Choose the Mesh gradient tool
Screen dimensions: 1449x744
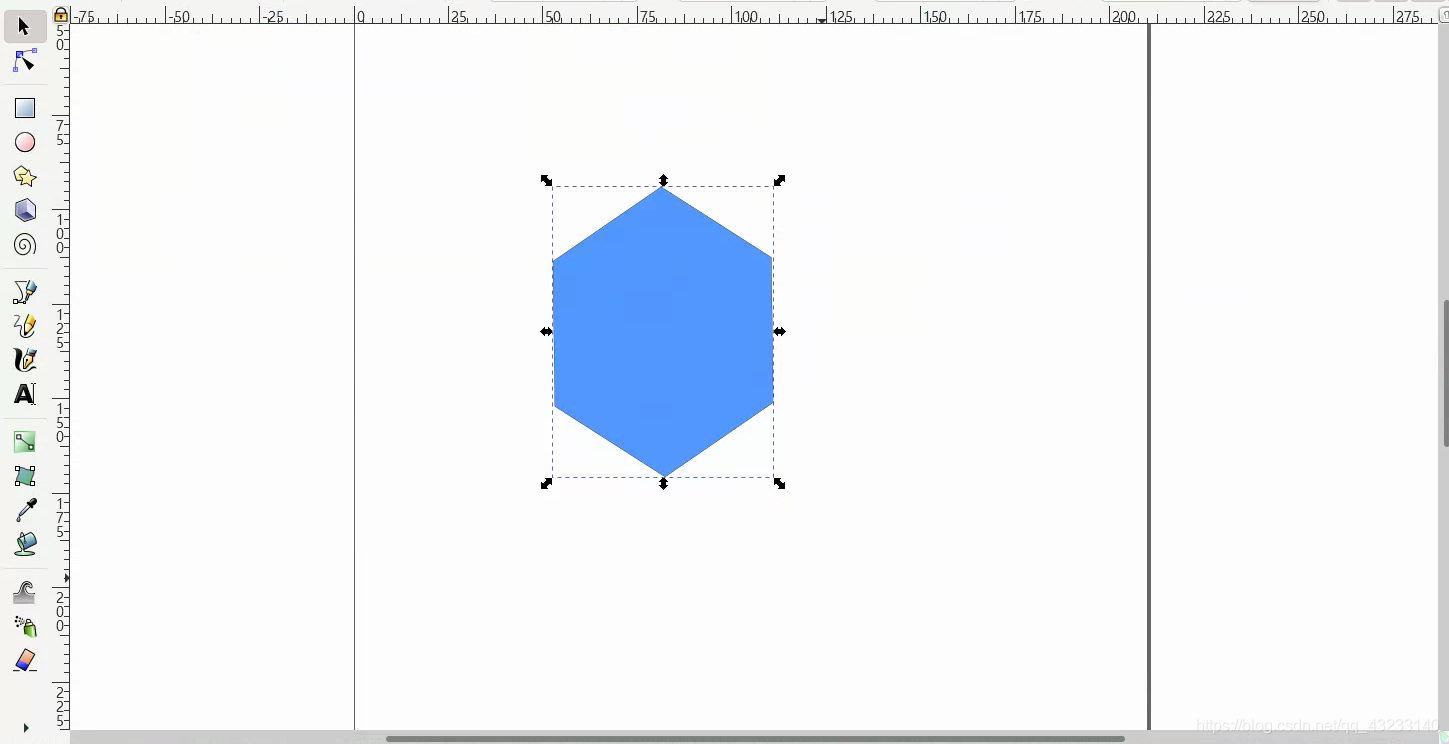(24, 475)
